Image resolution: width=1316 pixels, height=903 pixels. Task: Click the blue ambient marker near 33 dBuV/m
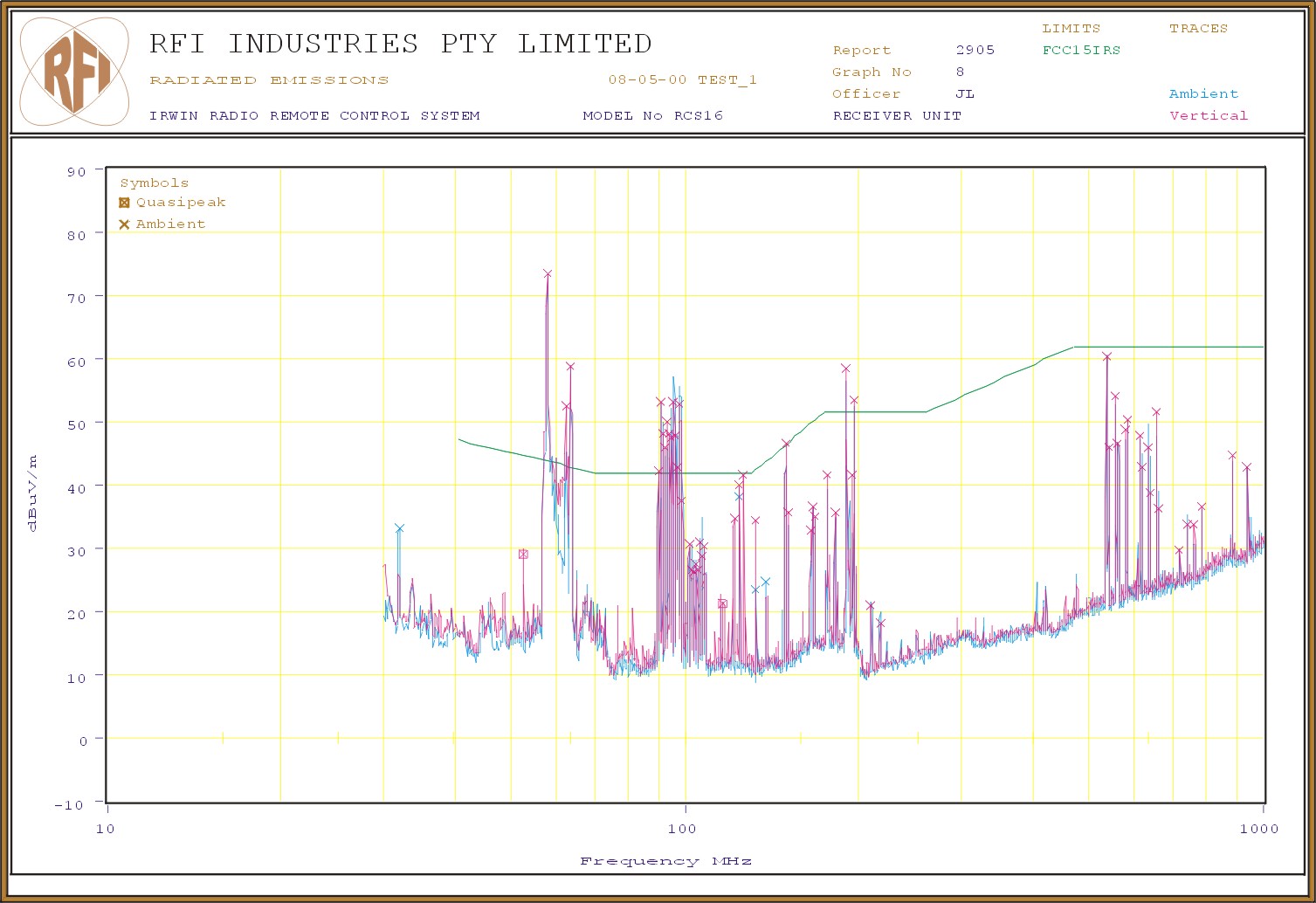pyautogui.click(x=399, y=528)
